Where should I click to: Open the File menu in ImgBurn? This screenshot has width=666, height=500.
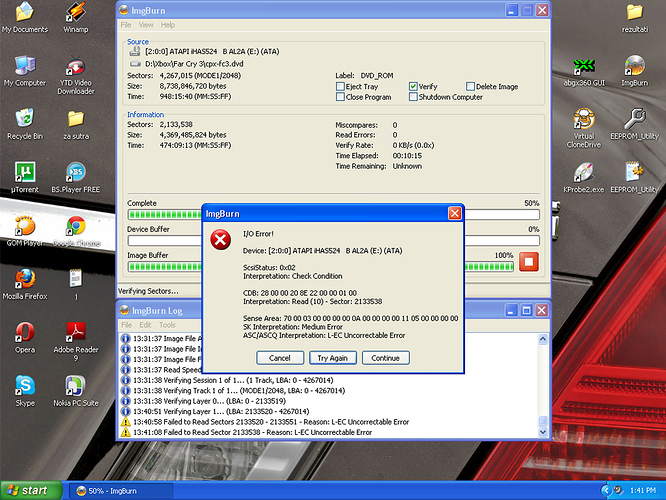point(126,25)
